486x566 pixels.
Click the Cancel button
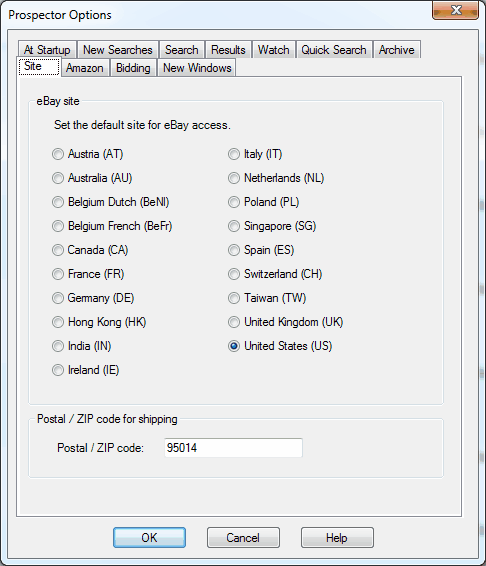(x=243, y=538)
